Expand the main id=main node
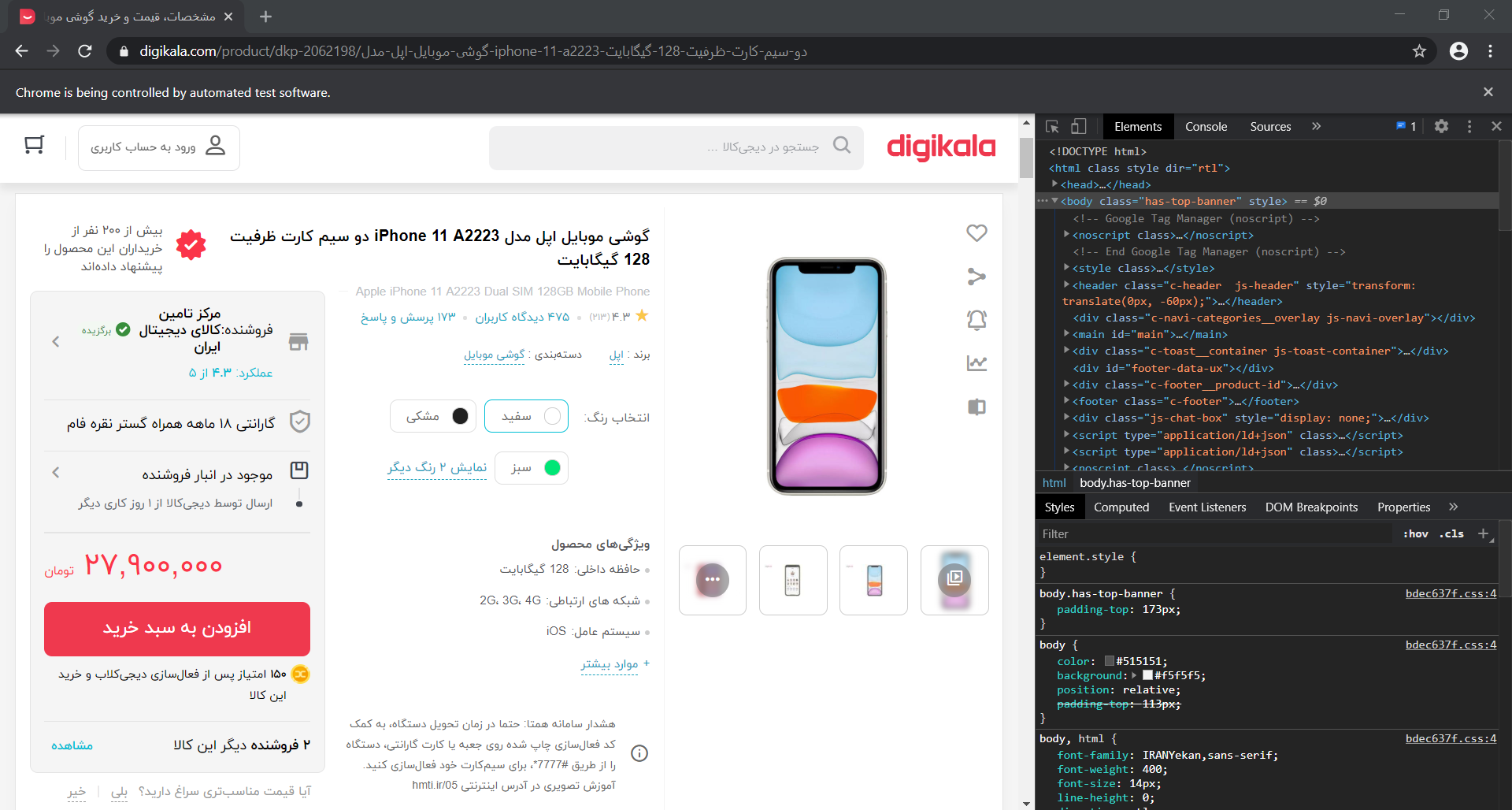This screenshot has width=1512, height=810. click(x=1066, y=334)
